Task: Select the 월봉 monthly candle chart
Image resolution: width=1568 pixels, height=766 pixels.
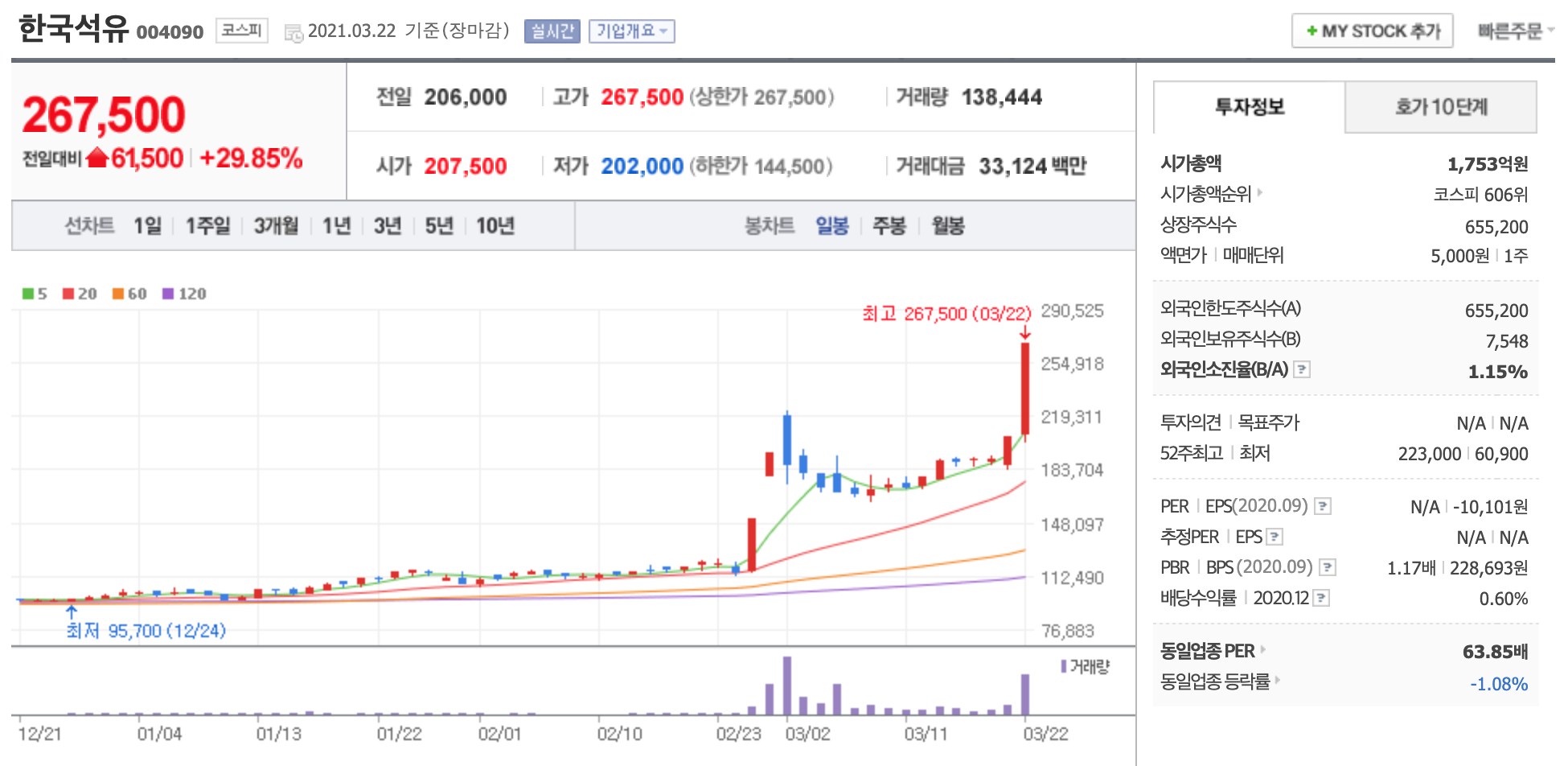Action: pos(948,226)
